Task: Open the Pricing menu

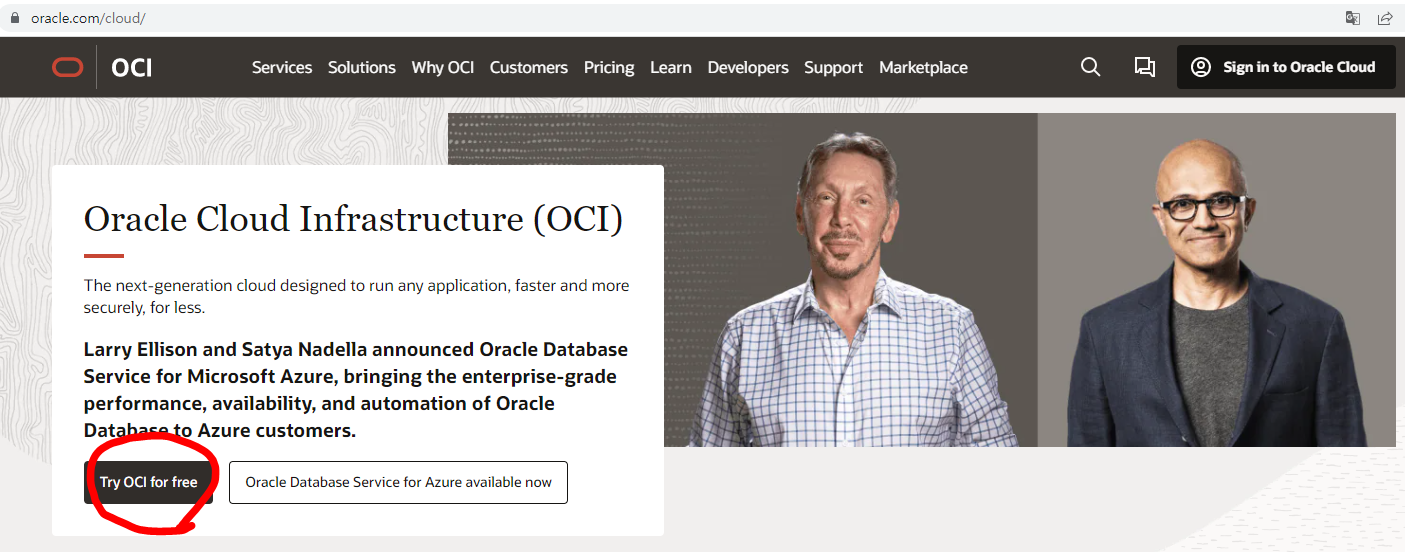Action: 609,67
